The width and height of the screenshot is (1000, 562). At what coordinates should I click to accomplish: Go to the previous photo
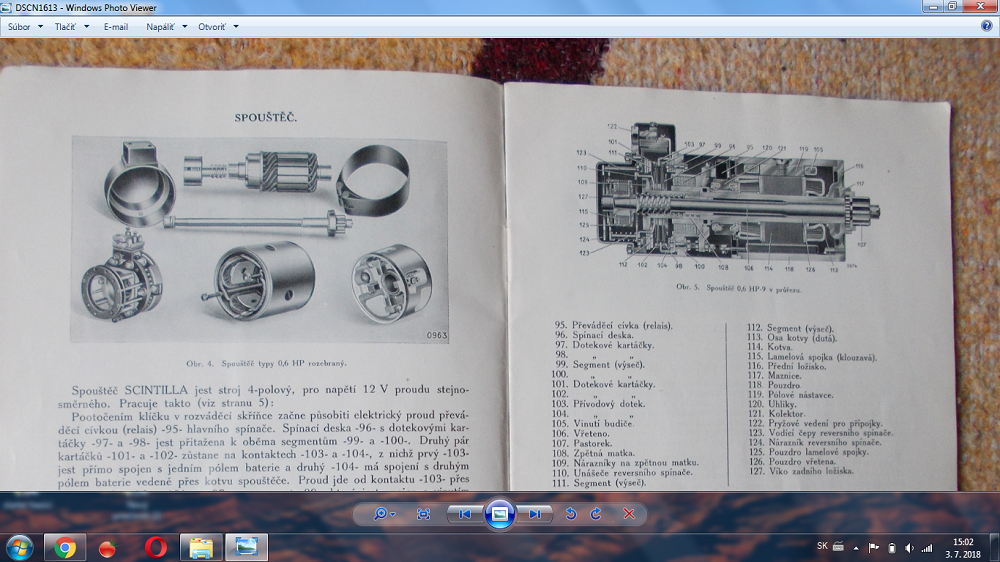pos(465,514)
